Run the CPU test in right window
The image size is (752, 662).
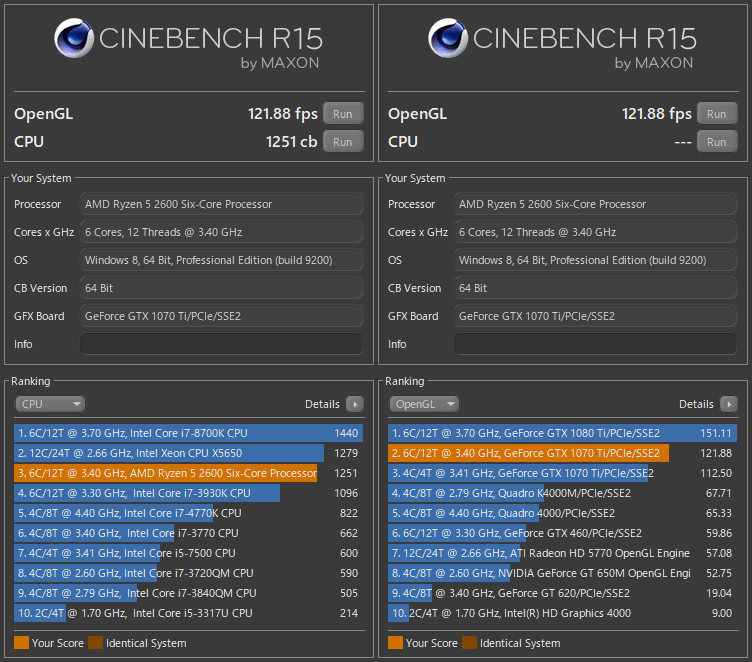(x=717, y=142)
